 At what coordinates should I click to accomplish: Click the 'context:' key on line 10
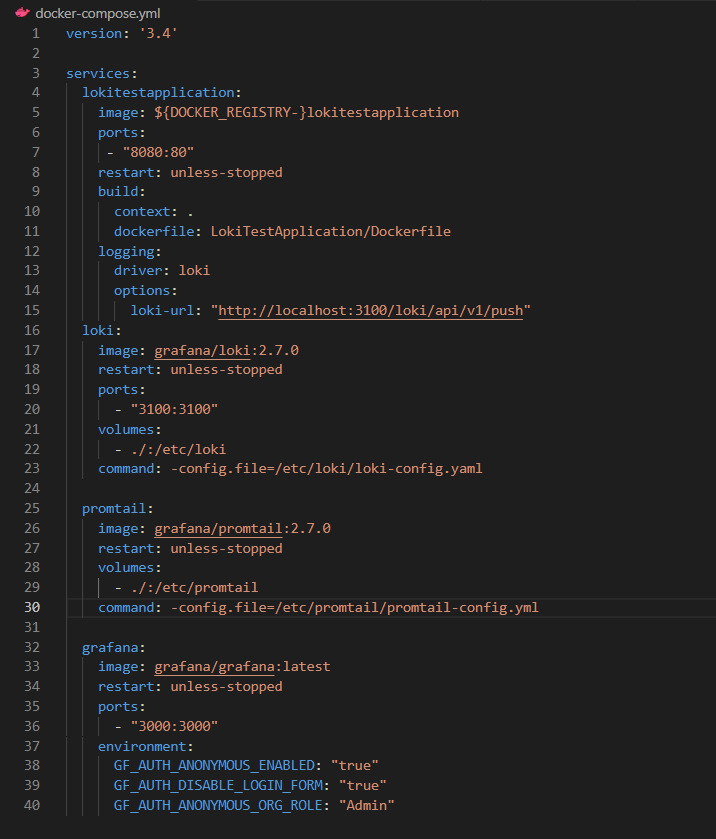click(x=146, y=212)
